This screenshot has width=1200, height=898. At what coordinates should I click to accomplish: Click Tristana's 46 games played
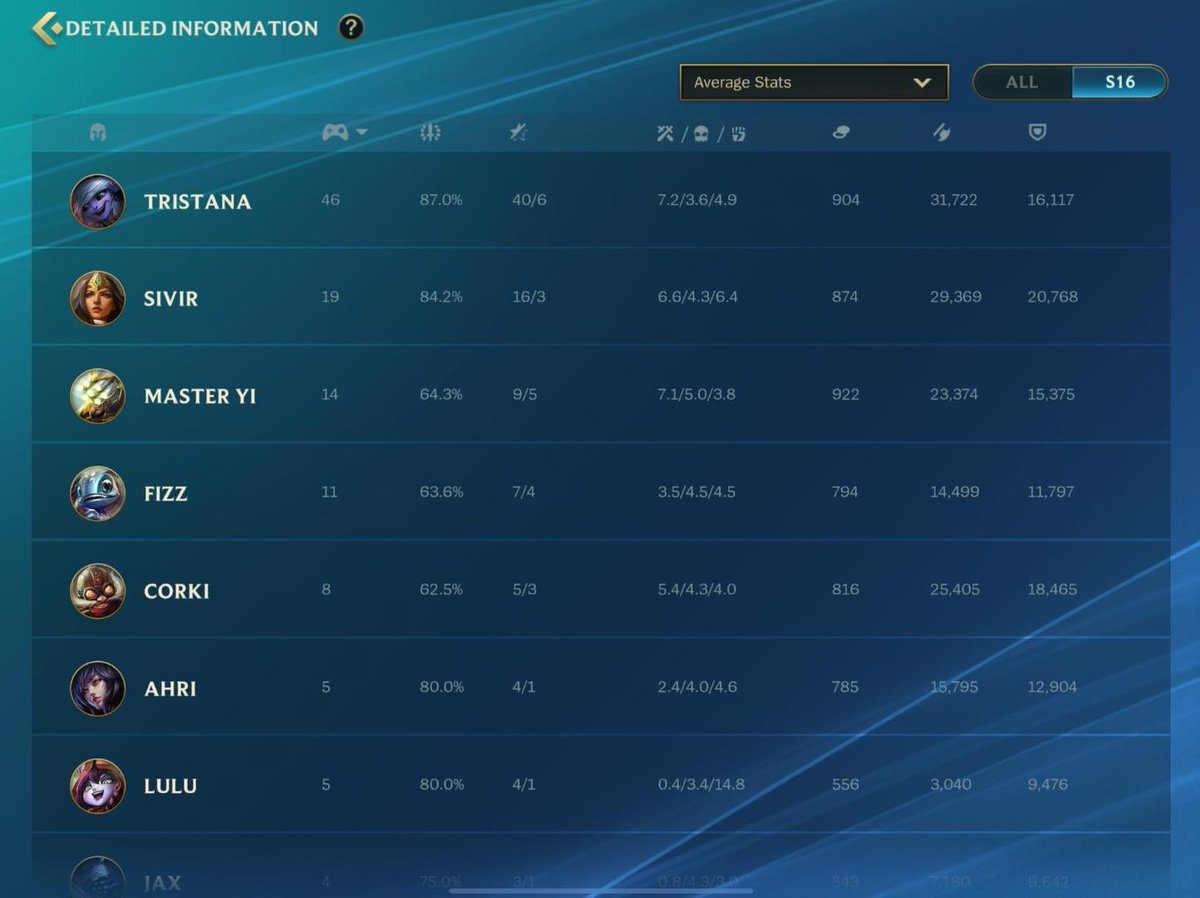pyautogui.click(x=331, y=200)
